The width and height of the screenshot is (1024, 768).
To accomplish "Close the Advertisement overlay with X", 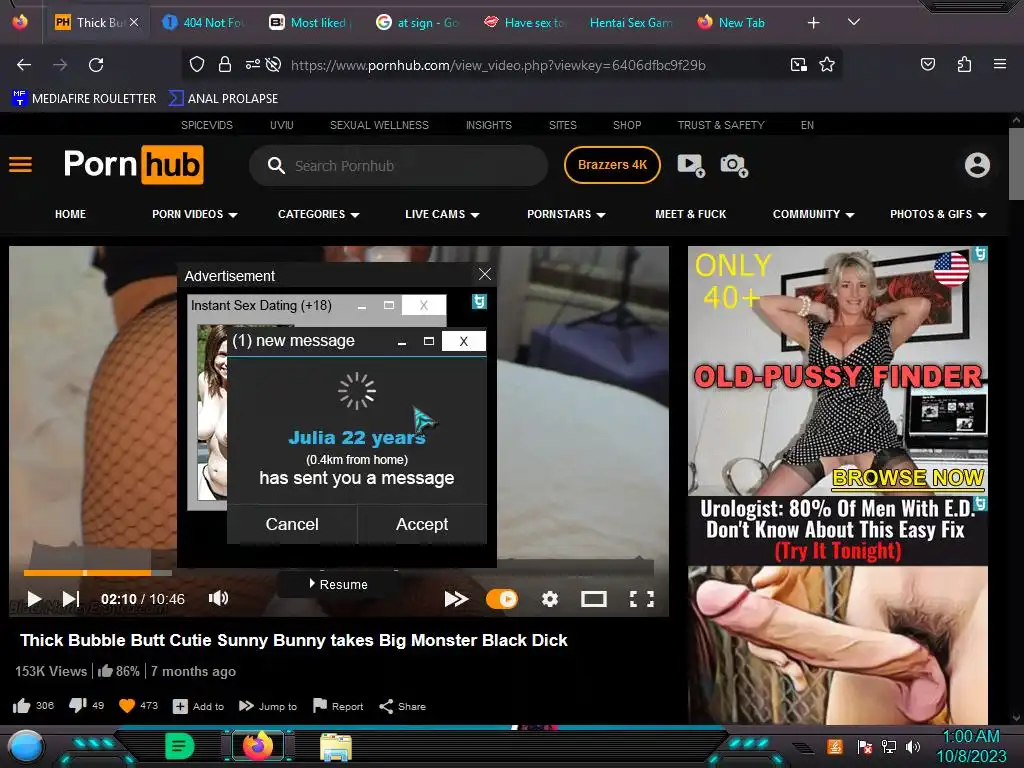I will pyautogui.click(x=485, y=274).
